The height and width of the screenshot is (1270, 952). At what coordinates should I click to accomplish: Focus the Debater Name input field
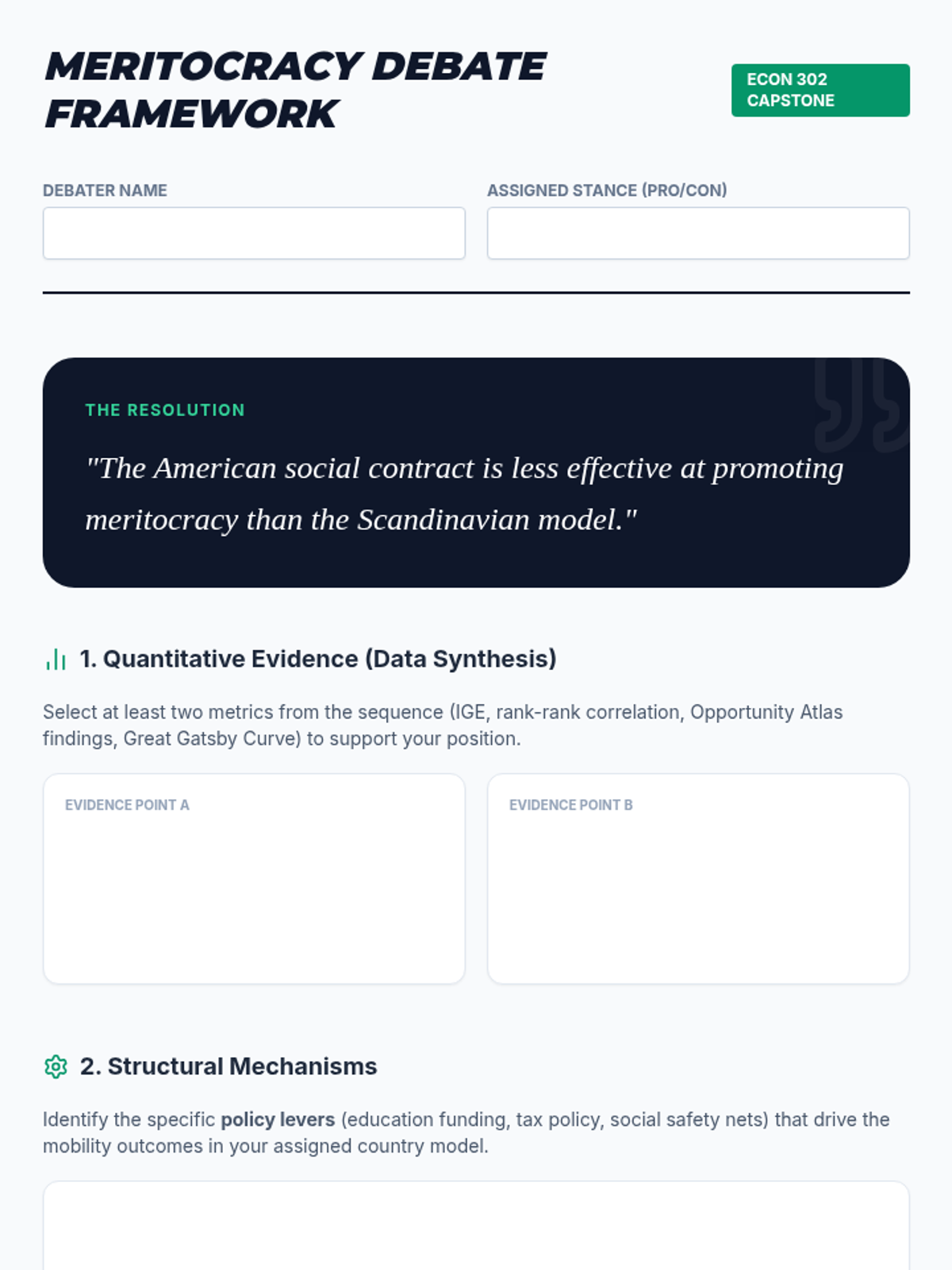coord(254,233)
